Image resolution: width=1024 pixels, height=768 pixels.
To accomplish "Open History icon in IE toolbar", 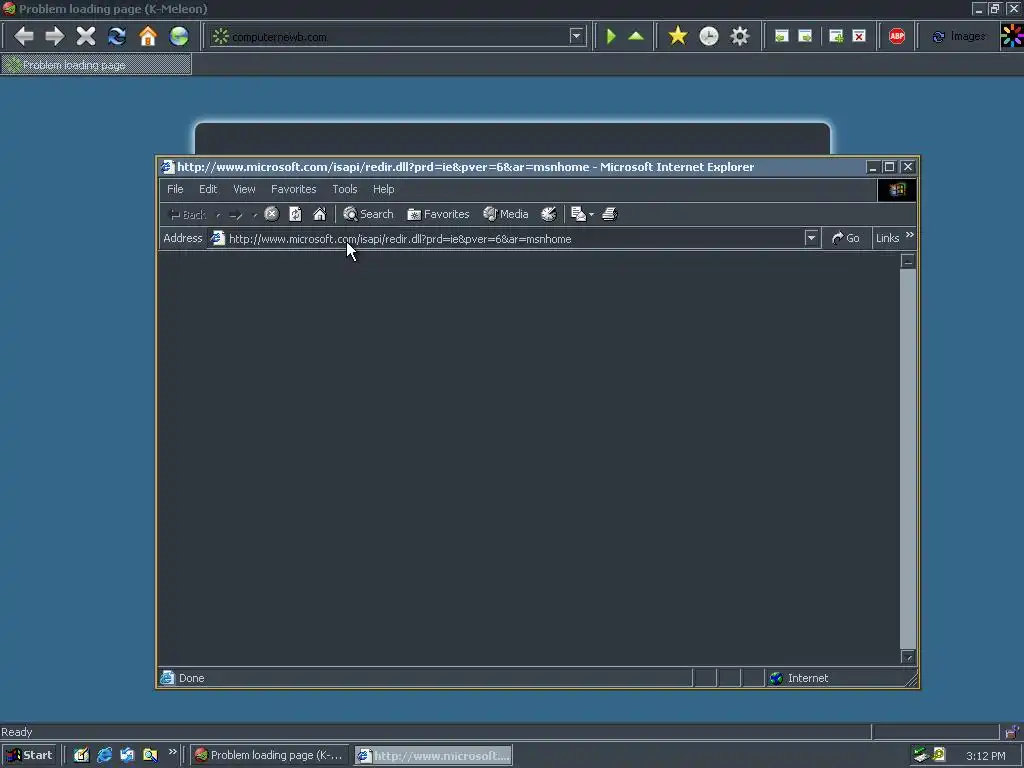I will (549, 214).
